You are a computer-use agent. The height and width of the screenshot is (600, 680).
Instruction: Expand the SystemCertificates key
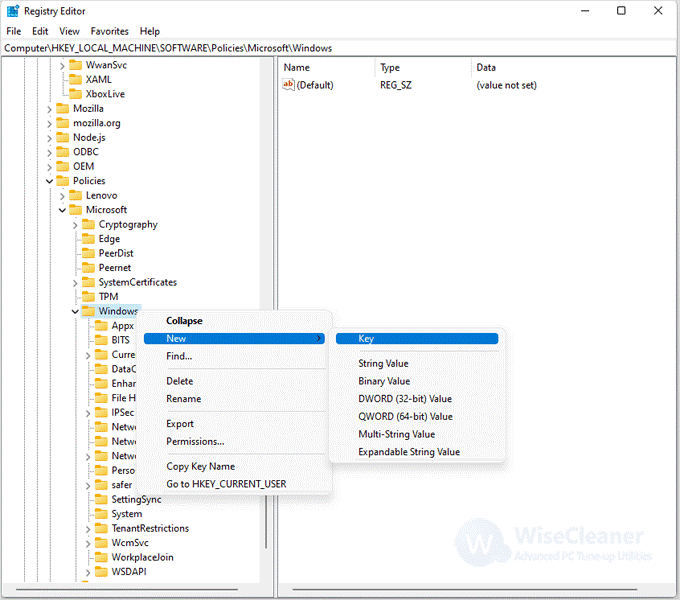pos(75,283)
